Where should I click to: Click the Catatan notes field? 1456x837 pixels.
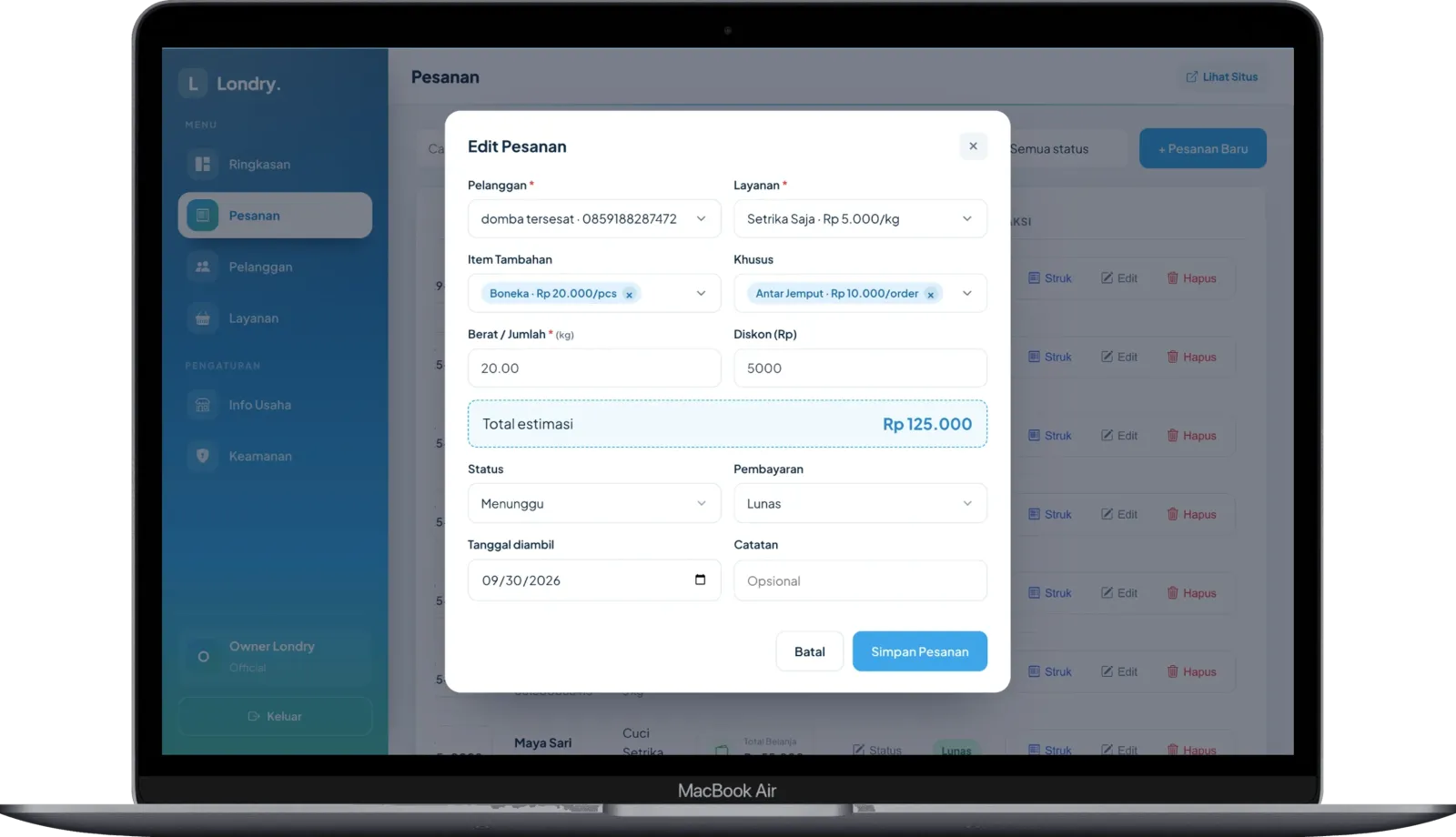coord(860,580)
